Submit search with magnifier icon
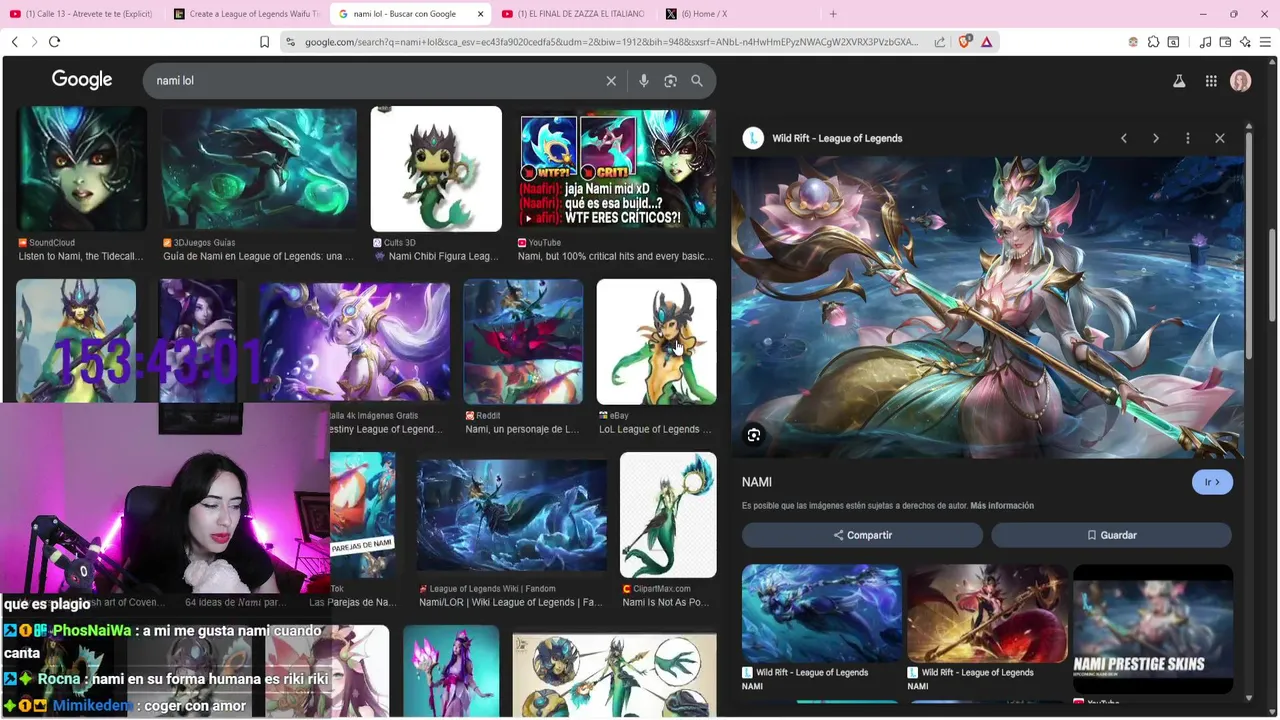 697,81
